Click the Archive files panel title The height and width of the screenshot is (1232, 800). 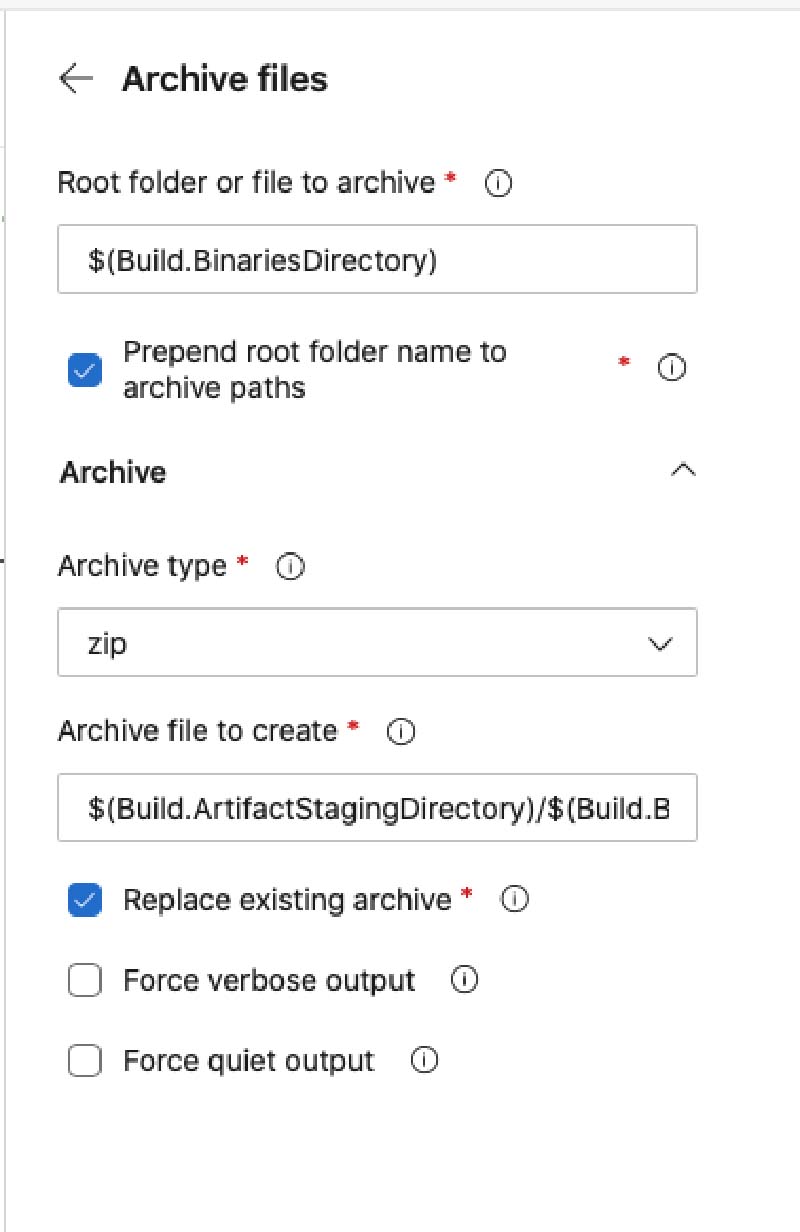[225, 79]
